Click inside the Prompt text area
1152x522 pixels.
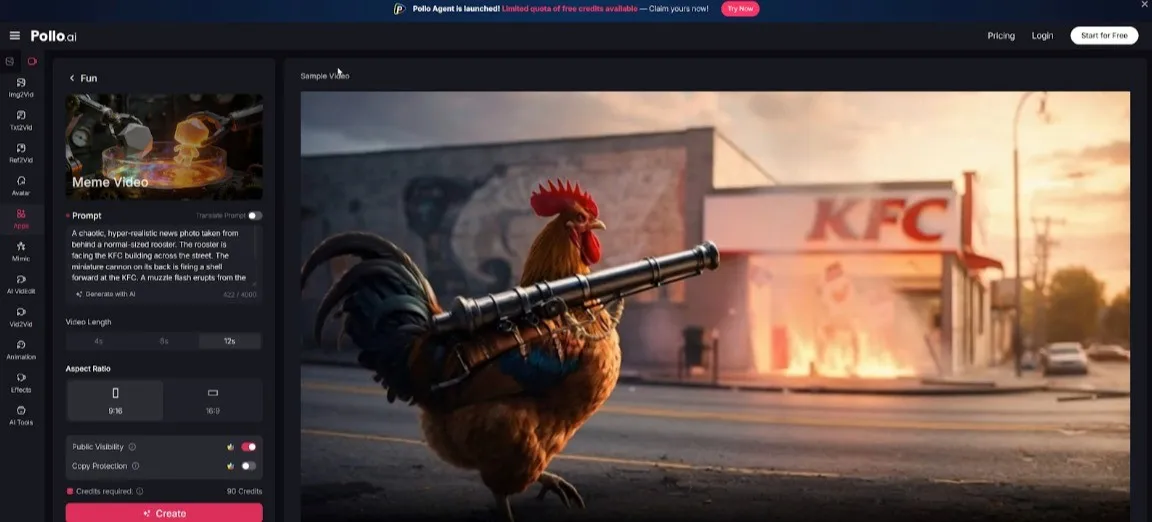[x=160, y=256]
